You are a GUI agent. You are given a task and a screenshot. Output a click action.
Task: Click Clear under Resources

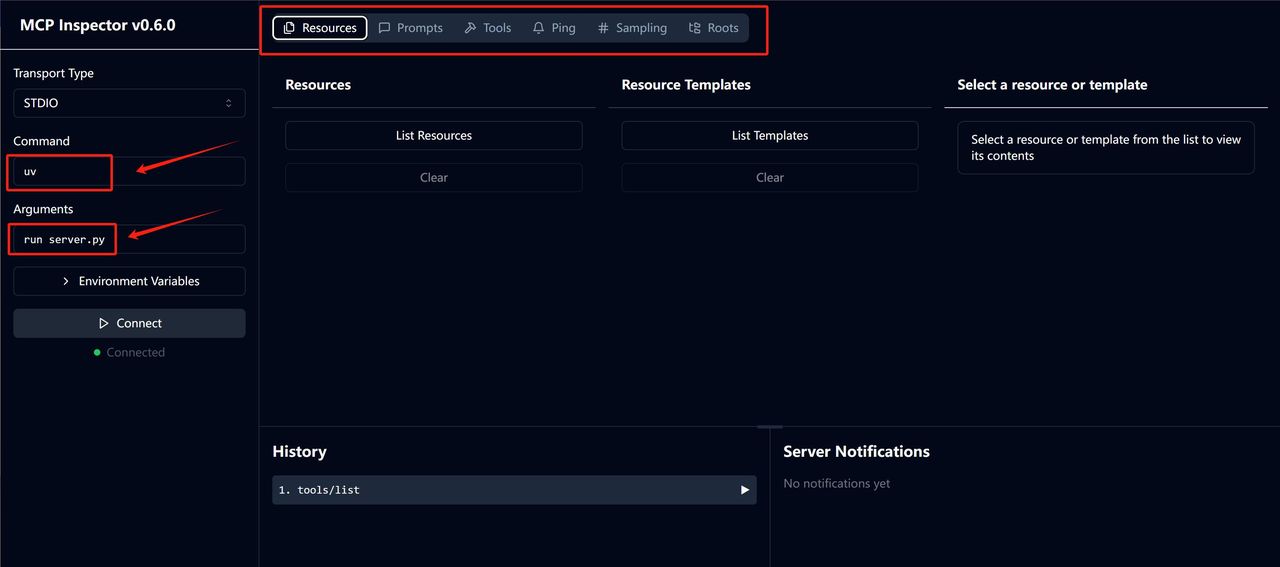433,178
